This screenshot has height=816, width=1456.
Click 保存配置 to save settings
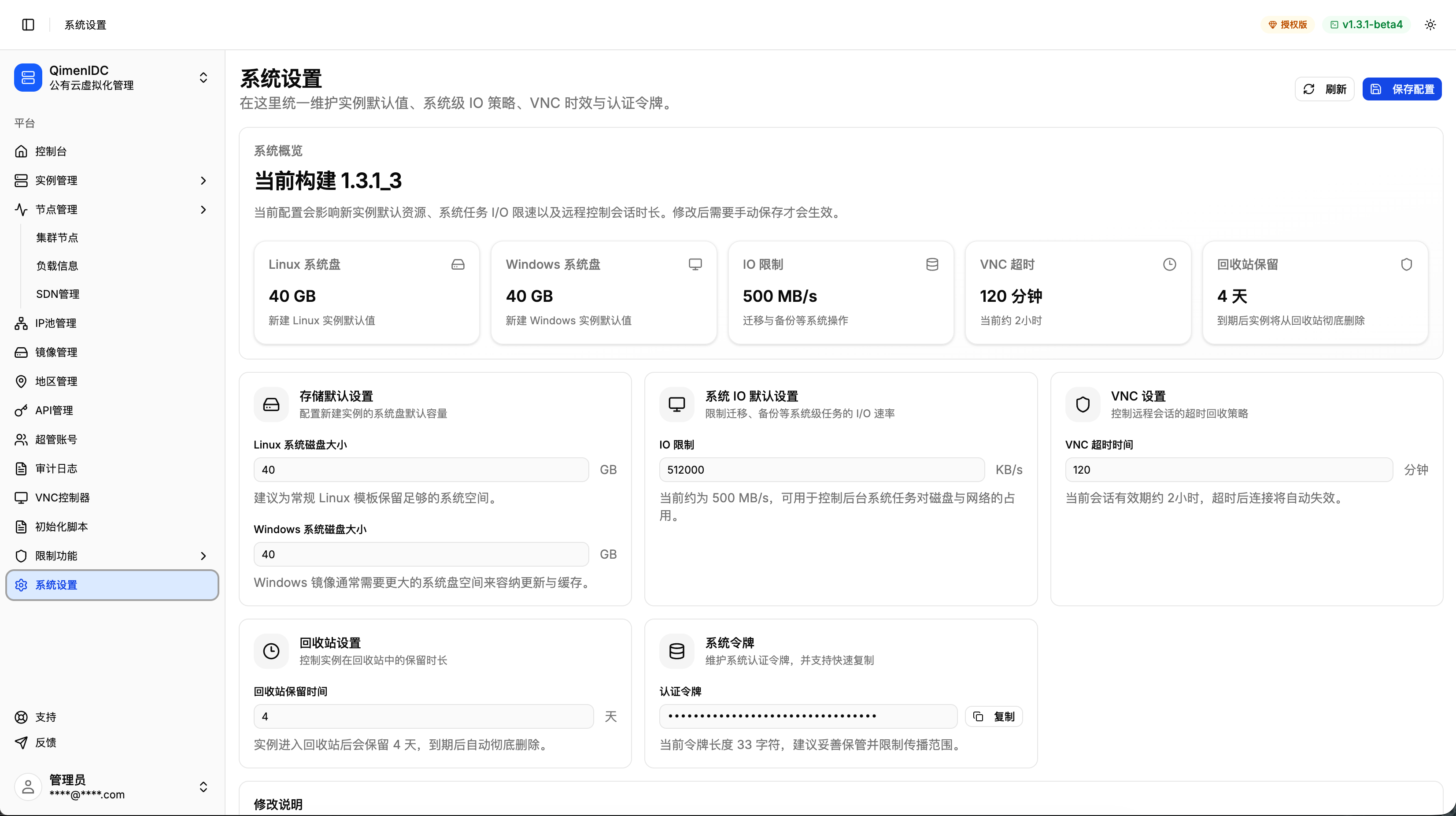pyautogui.click(x=1402, y=89)
